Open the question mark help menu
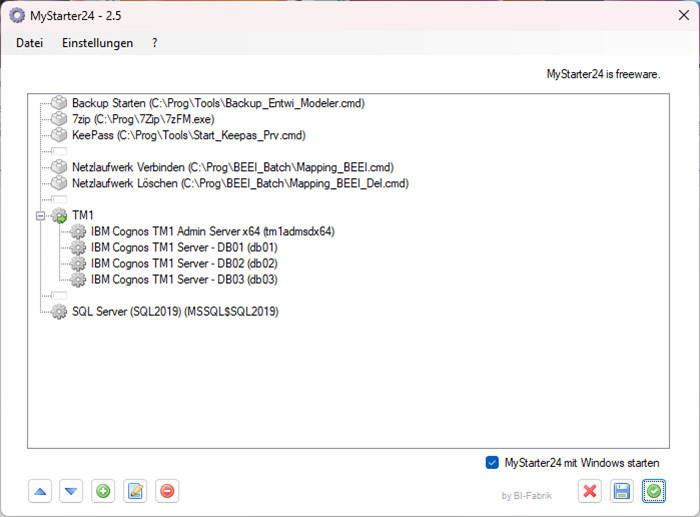This screenshot has width=700, height=517. pyautogui.click(x=154, y=43)
